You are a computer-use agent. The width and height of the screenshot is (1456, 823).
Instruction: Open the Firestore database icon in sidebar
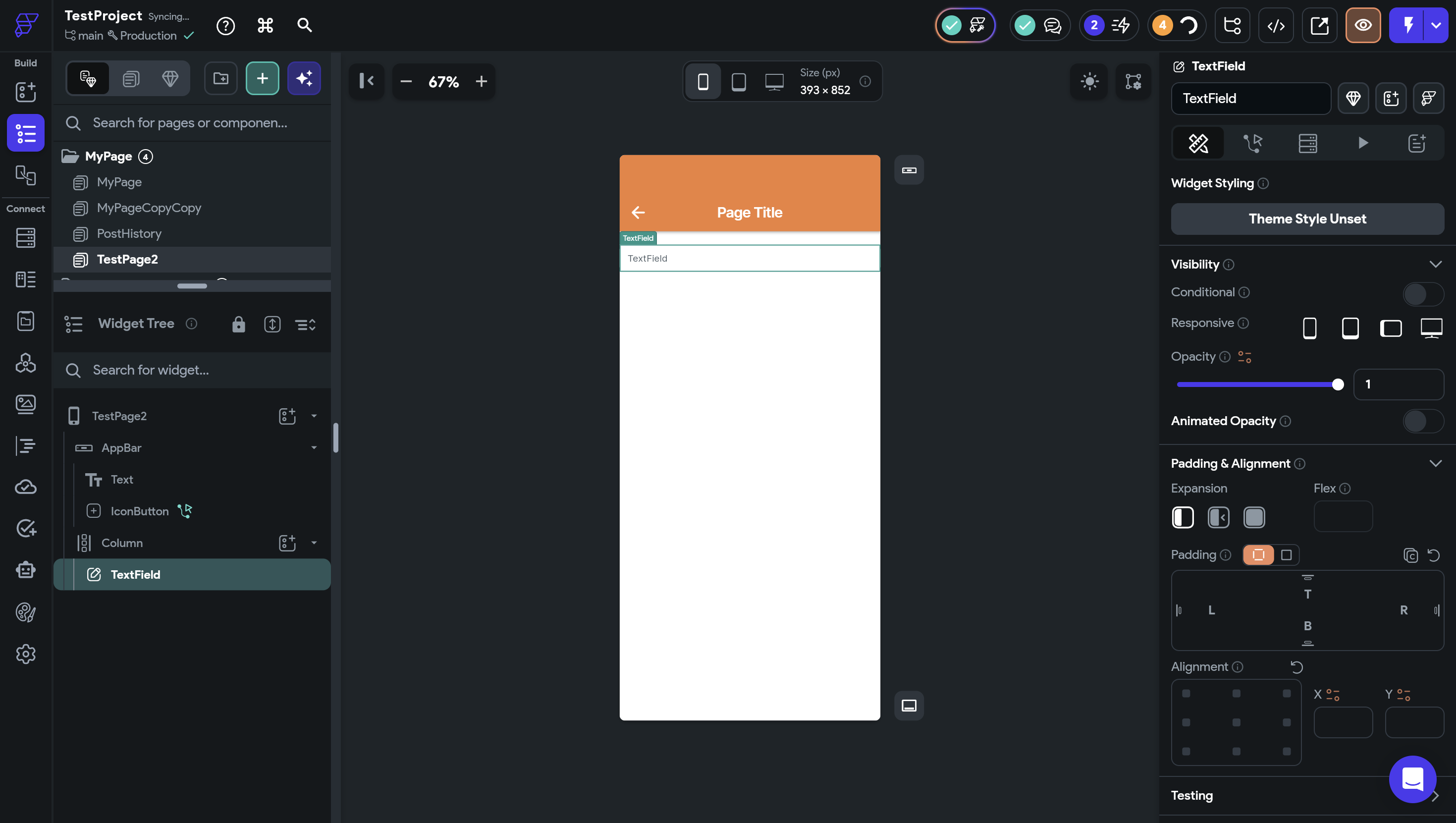click(25, 237)
